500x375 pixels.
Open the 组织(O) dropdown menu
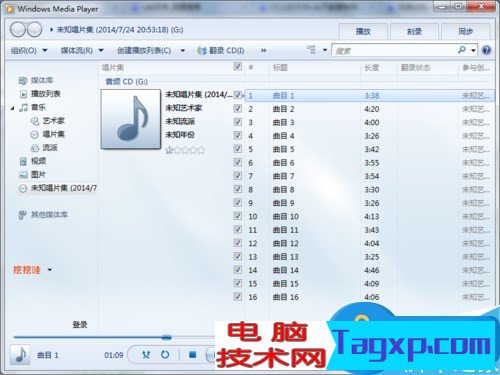tap(29, 50)
